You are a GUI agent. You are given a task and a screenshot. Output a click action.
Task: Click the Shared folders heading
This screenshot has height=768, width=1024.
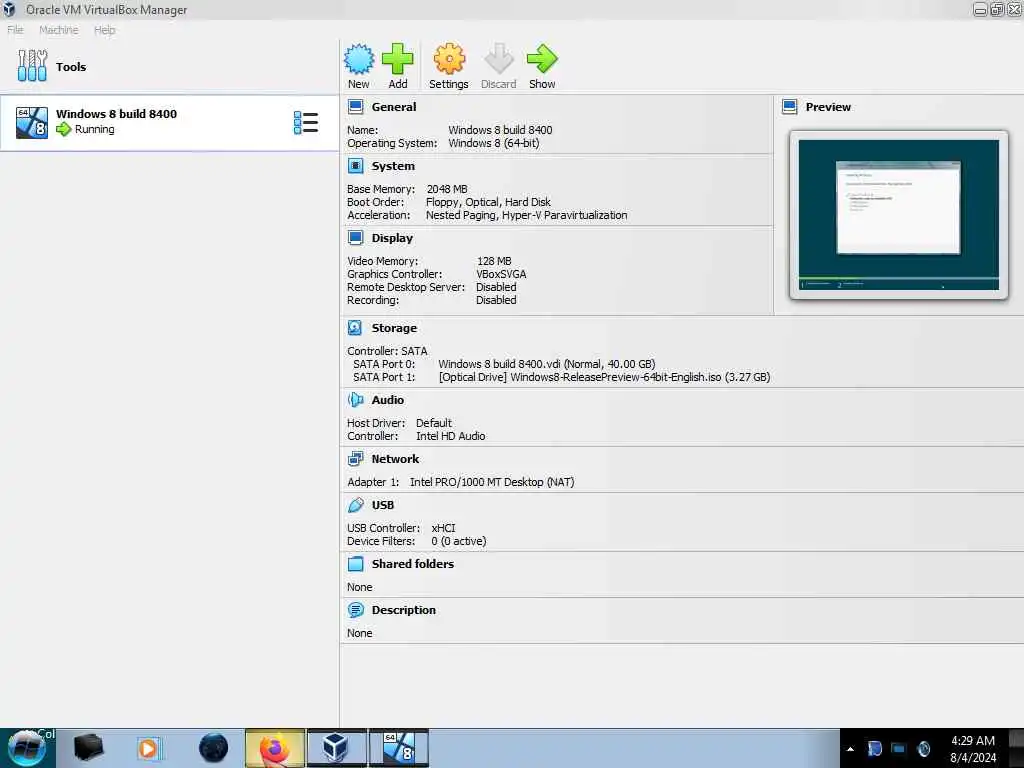pyautogui.click(x=413, y=564)
